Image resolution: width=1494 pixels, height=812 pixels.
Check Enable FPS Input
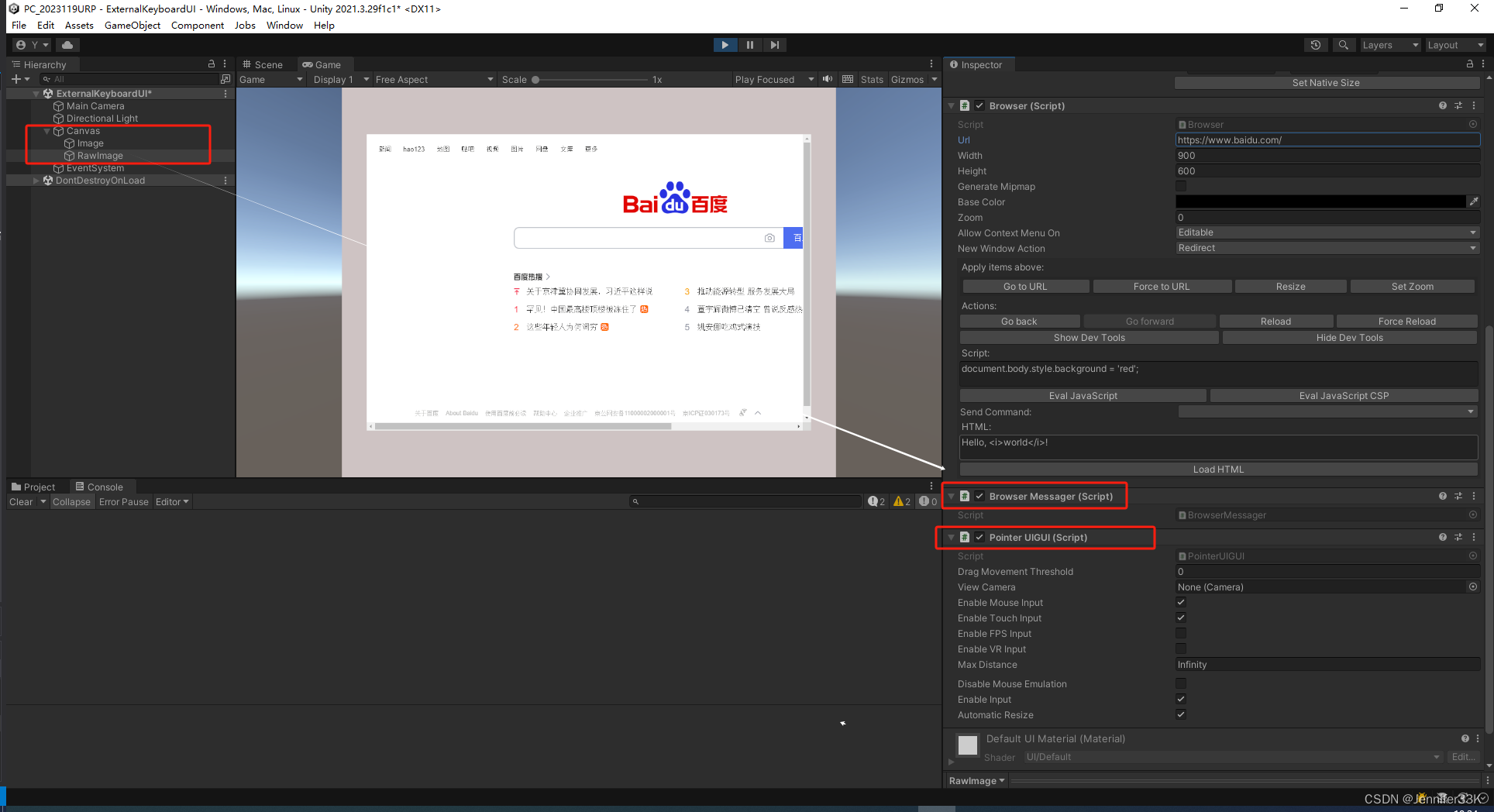coord(1181,633)
